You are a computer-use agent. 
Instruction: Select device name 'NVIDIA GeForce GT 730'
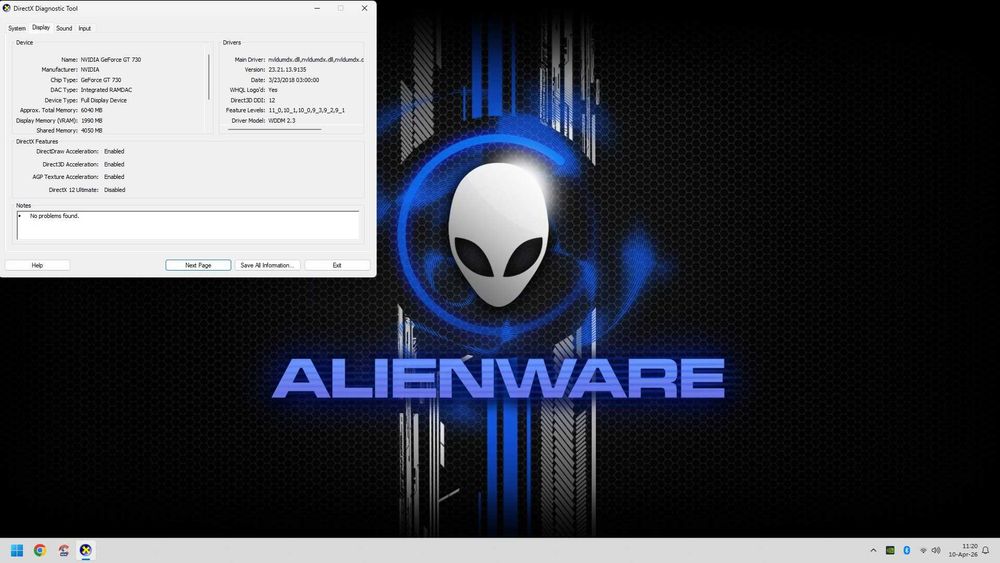110,59
